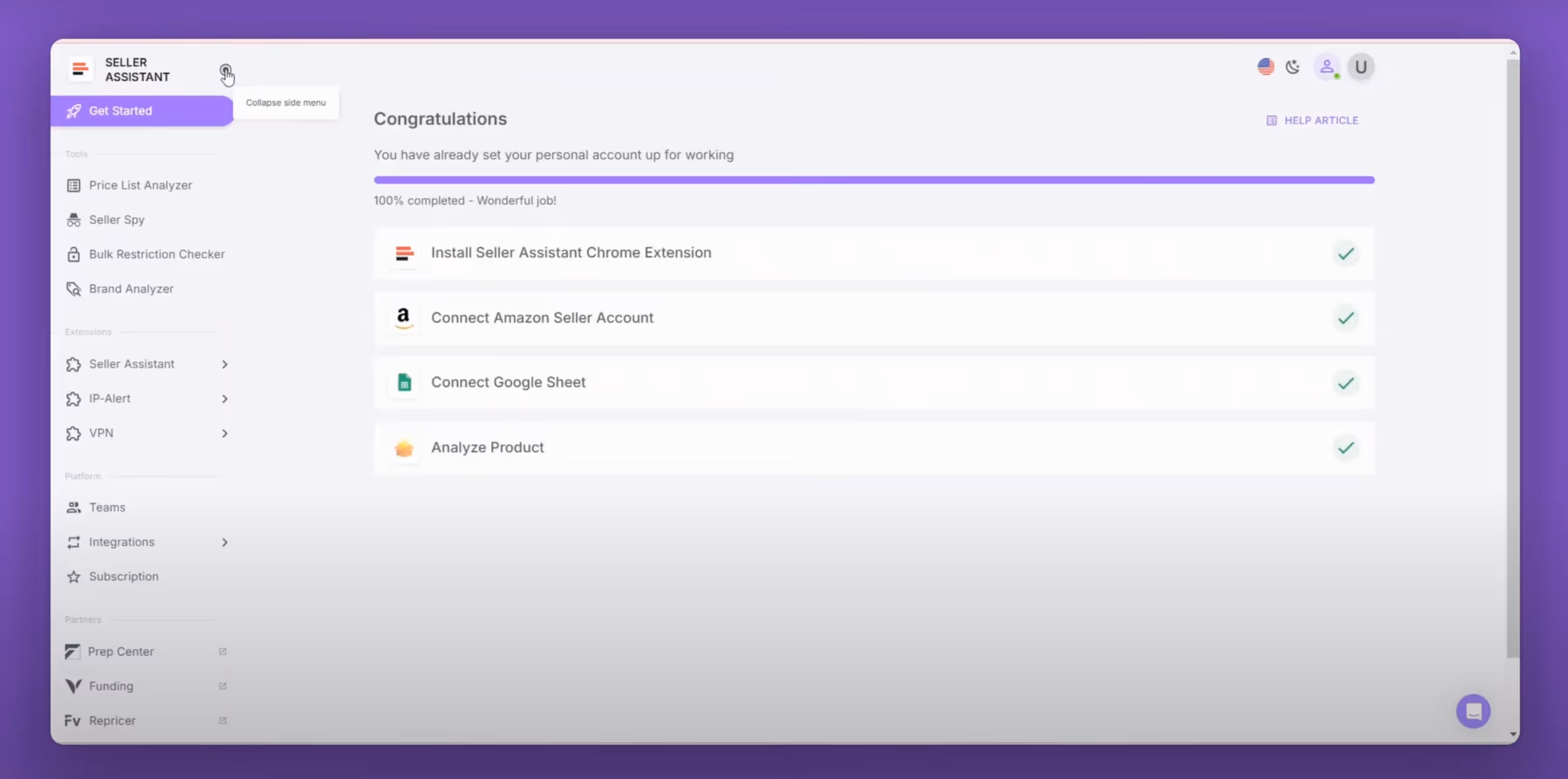Open external link icon beside Prep Center
The image size is (1568, 779).
pyautogui.click(x=223, y=651)
